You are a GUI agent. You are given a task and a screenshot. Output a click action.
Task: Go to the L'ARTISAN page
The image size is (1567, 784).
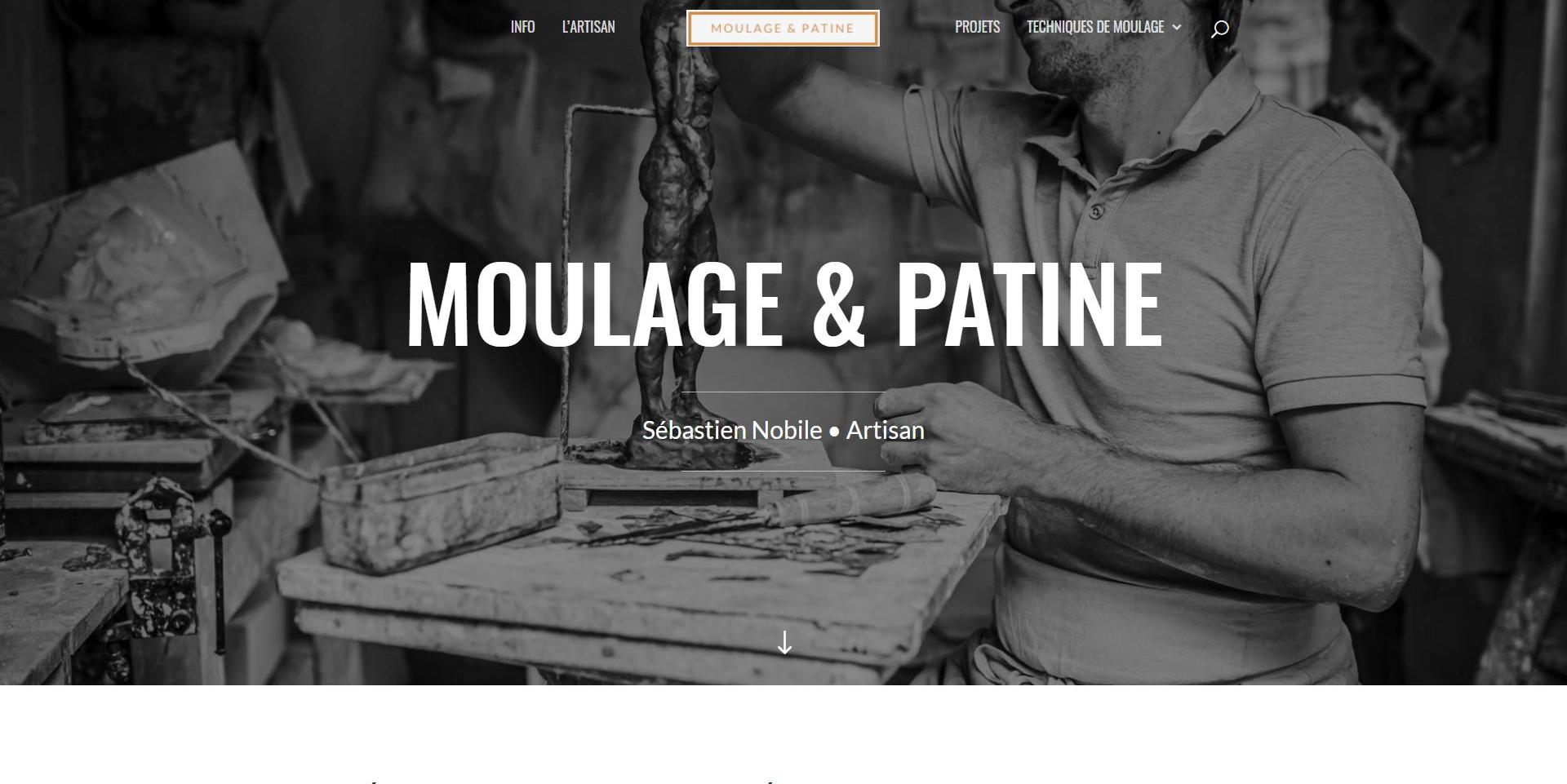click(588, 27)
